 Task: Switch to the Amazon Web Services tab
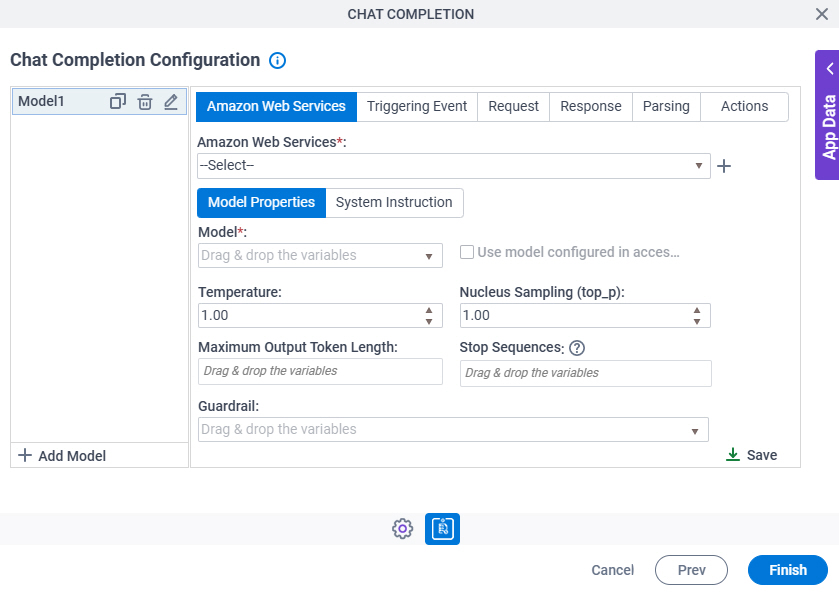click(x=276, y=107)
